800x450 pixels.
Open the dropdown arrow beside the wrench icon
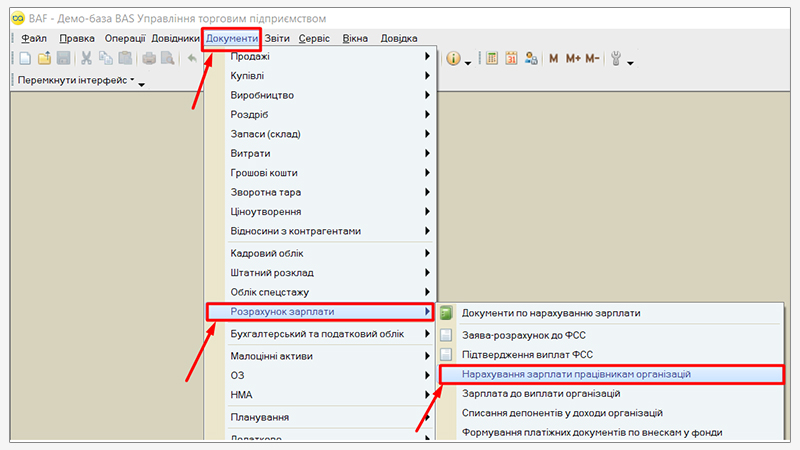[631, 62]
